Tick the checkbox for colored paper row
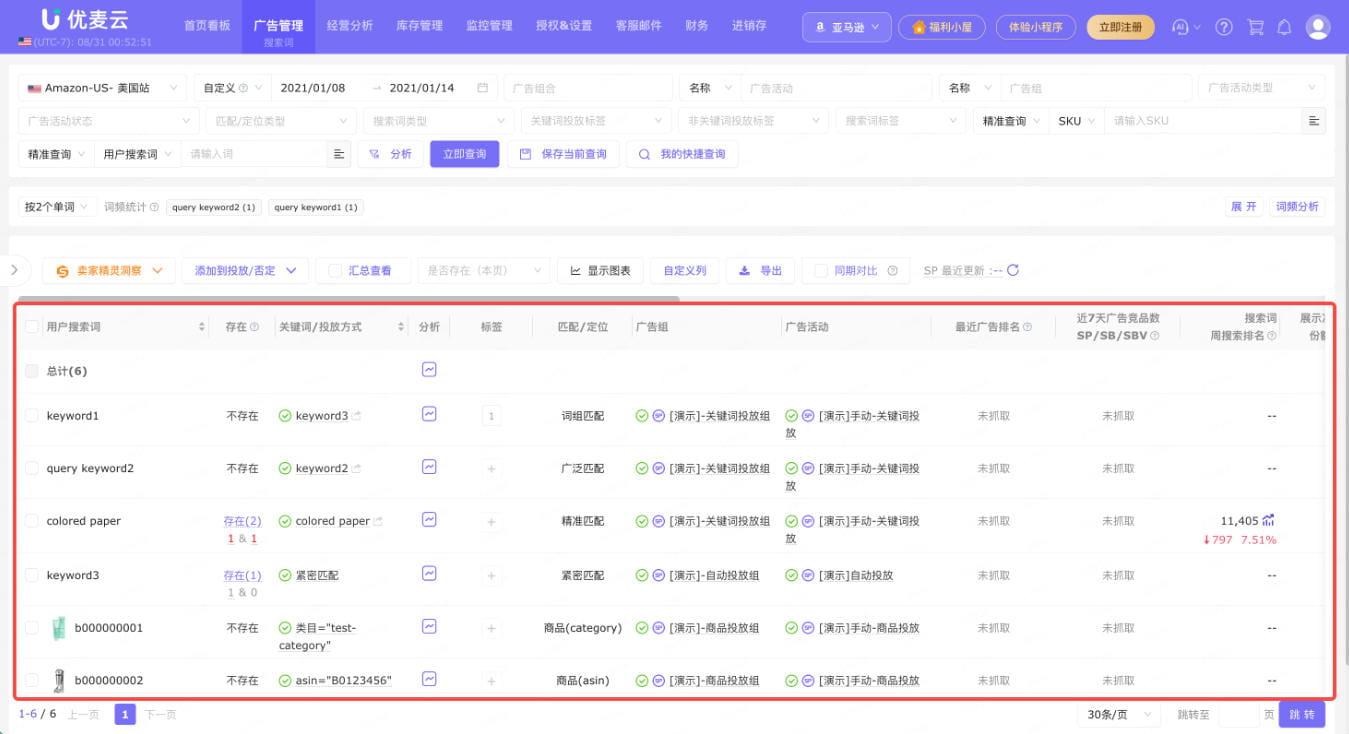Image resolution: width=1349 pixels, height=734 pixels. 32,521
